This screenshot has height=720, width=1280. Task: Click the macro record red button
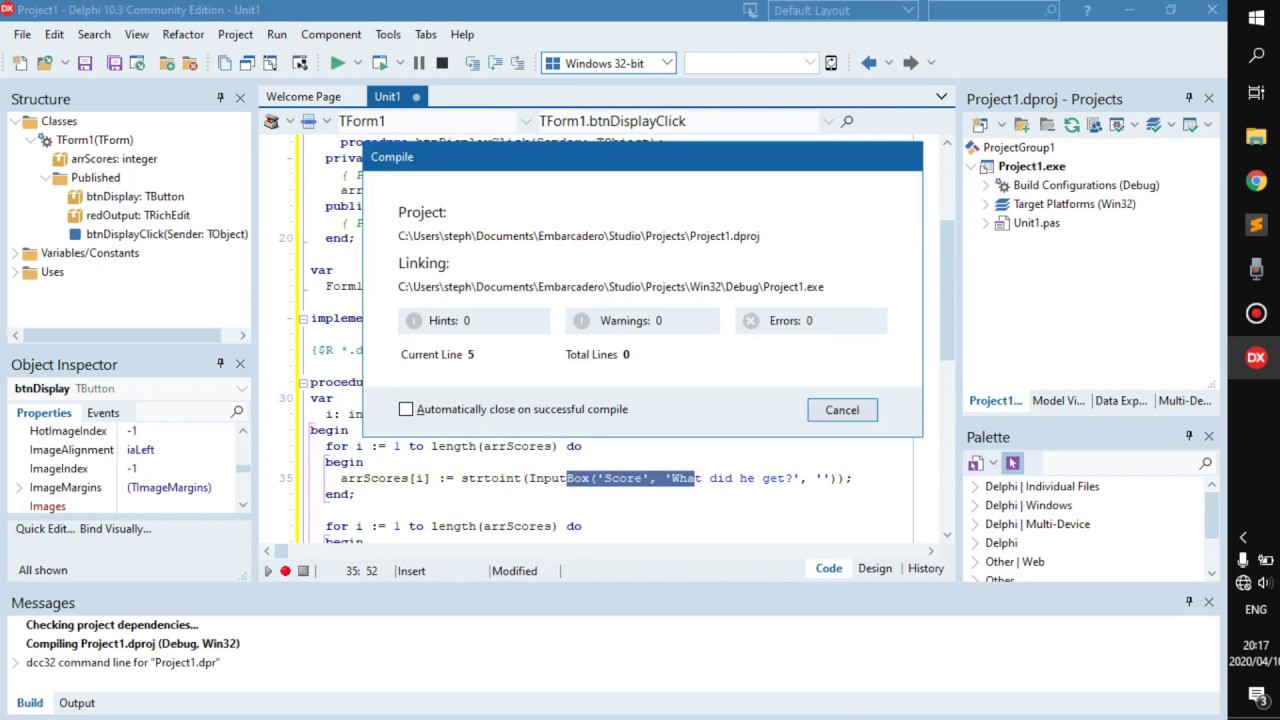pyautogui.click(x=285, y=571)
